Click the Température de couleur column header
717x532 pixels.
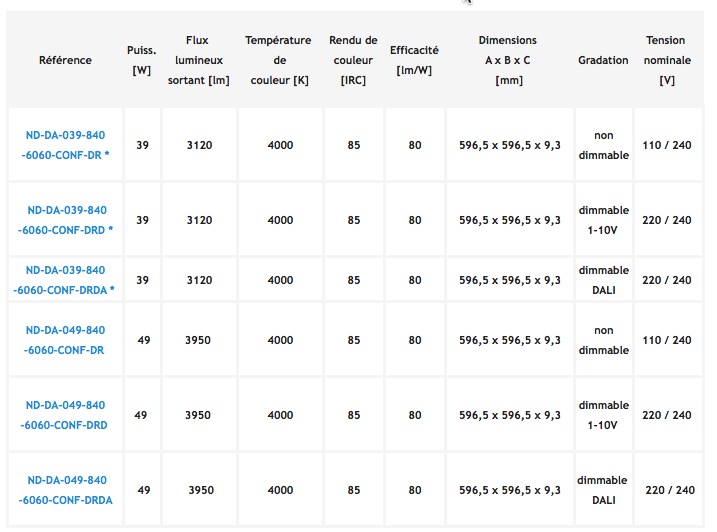[x=279, y=60]
